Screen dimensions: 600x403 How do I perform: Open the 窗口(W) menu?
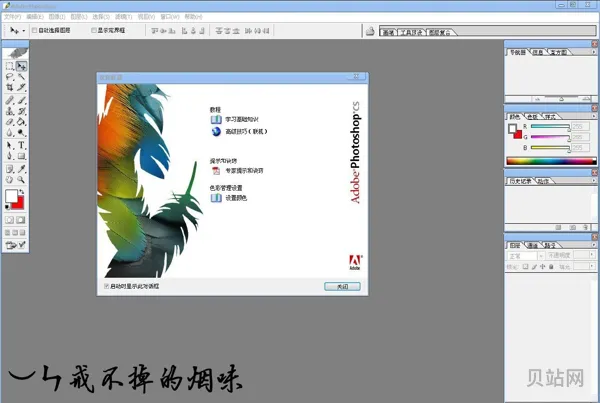170,17
